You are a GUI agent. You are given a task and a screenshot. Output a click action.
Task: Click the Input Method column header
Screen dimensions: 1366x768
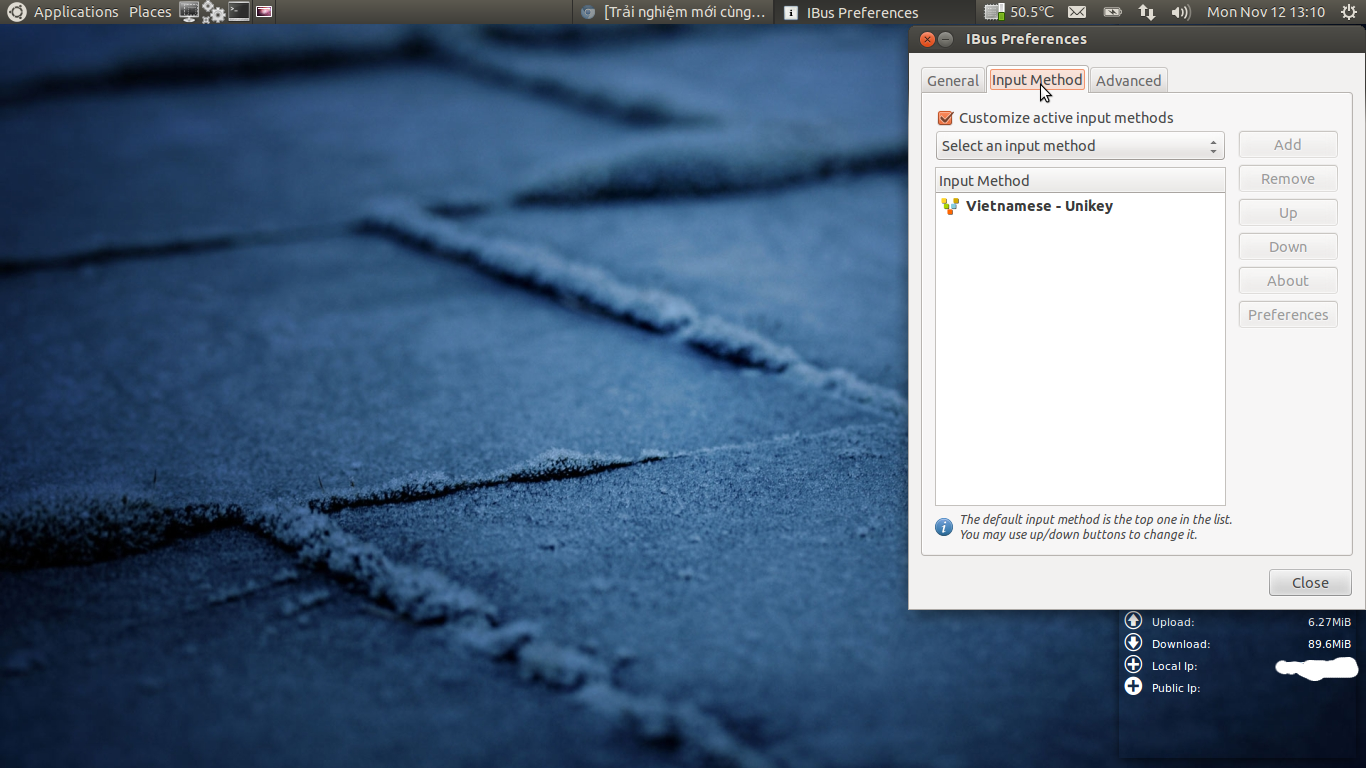[1080, 181]
